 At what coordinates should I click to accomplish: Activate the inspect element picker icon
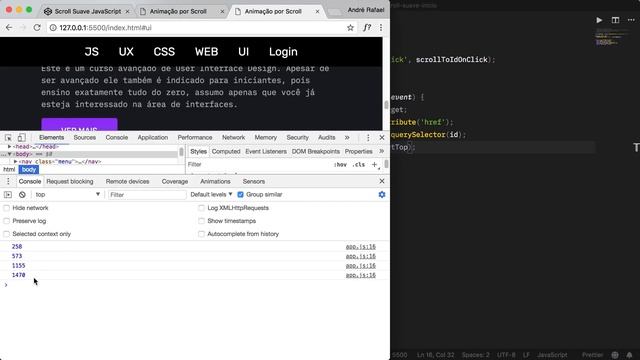click(x=8, y=138)
